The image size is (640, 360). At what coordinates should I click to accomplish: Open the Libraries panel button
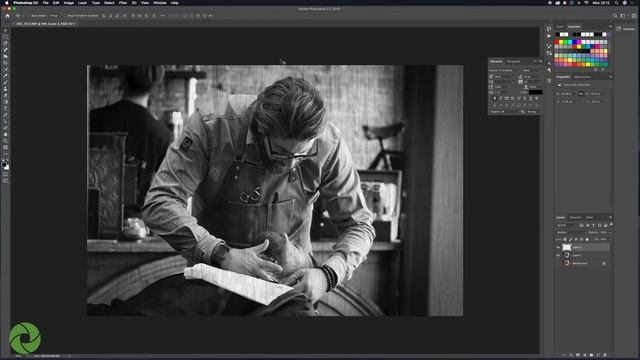(x=626, y=29)
